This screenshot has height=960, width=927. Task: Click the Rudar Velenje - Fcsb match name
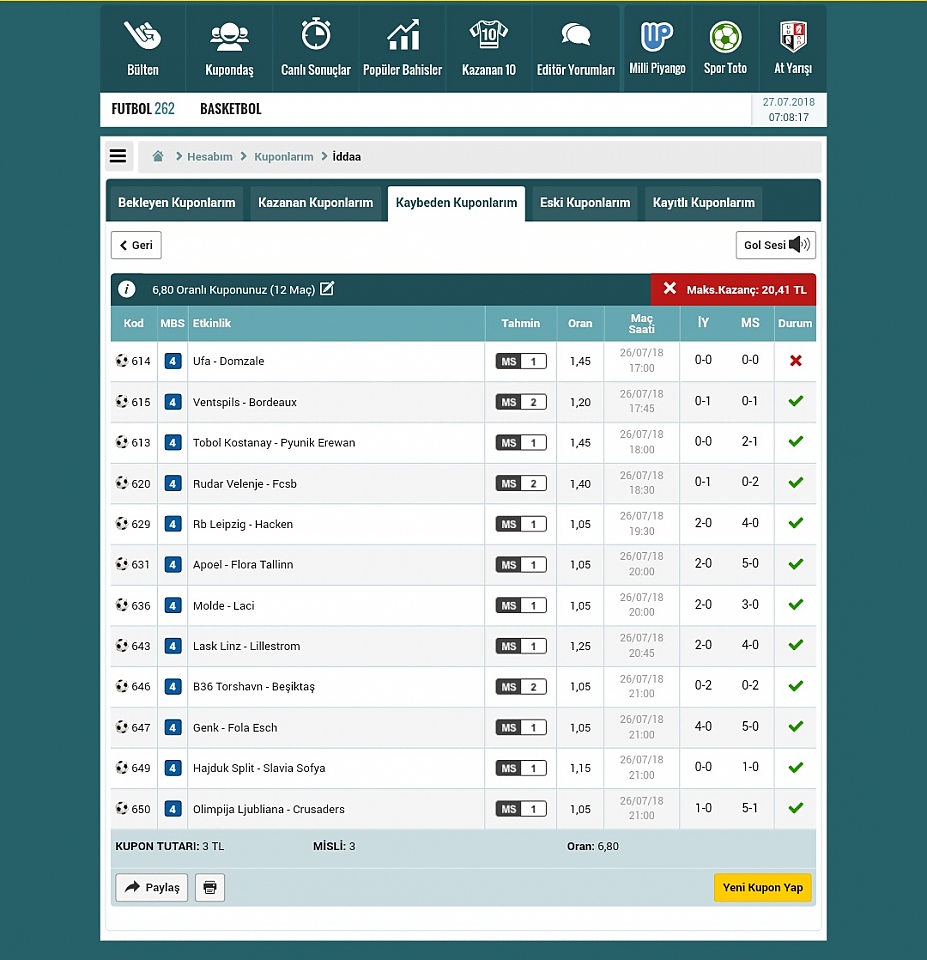point(245,484)
